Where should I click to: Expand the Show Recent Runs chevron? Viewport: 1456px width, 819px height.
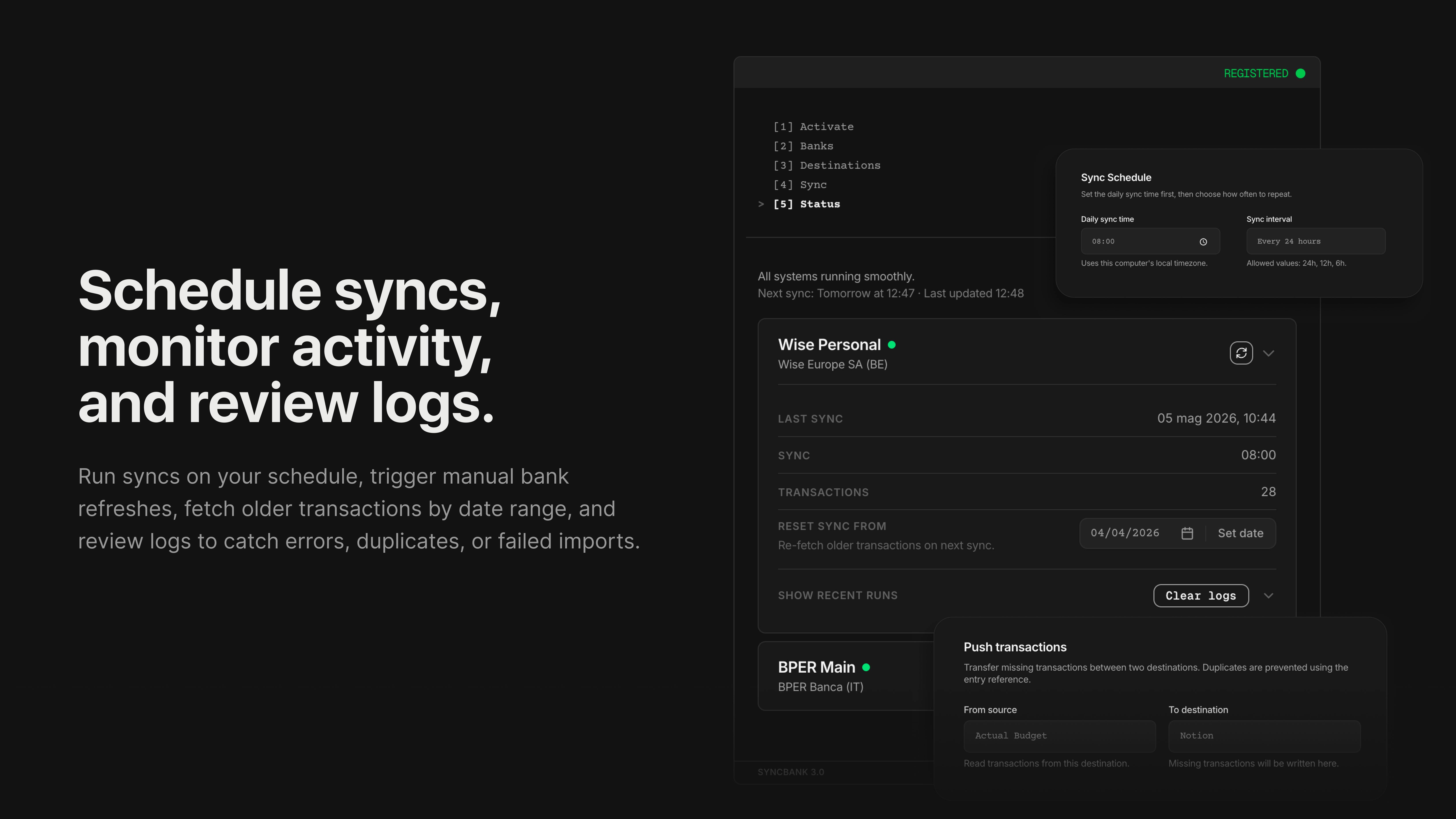pos(1268,596)
